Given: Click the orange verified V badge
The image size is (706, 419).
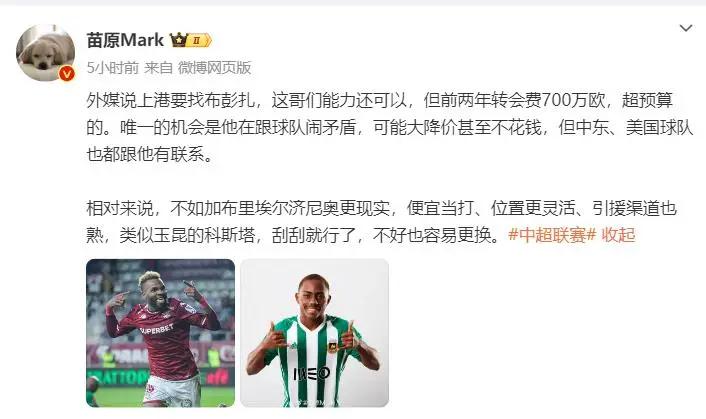Looking at the screenshot, I should [x=67, y=73].
